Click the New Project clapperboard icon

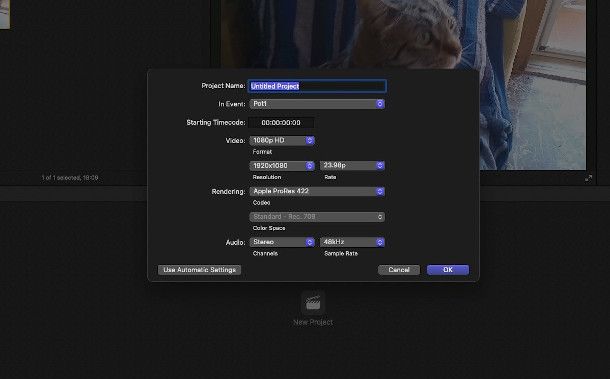[x=313, y=302]
